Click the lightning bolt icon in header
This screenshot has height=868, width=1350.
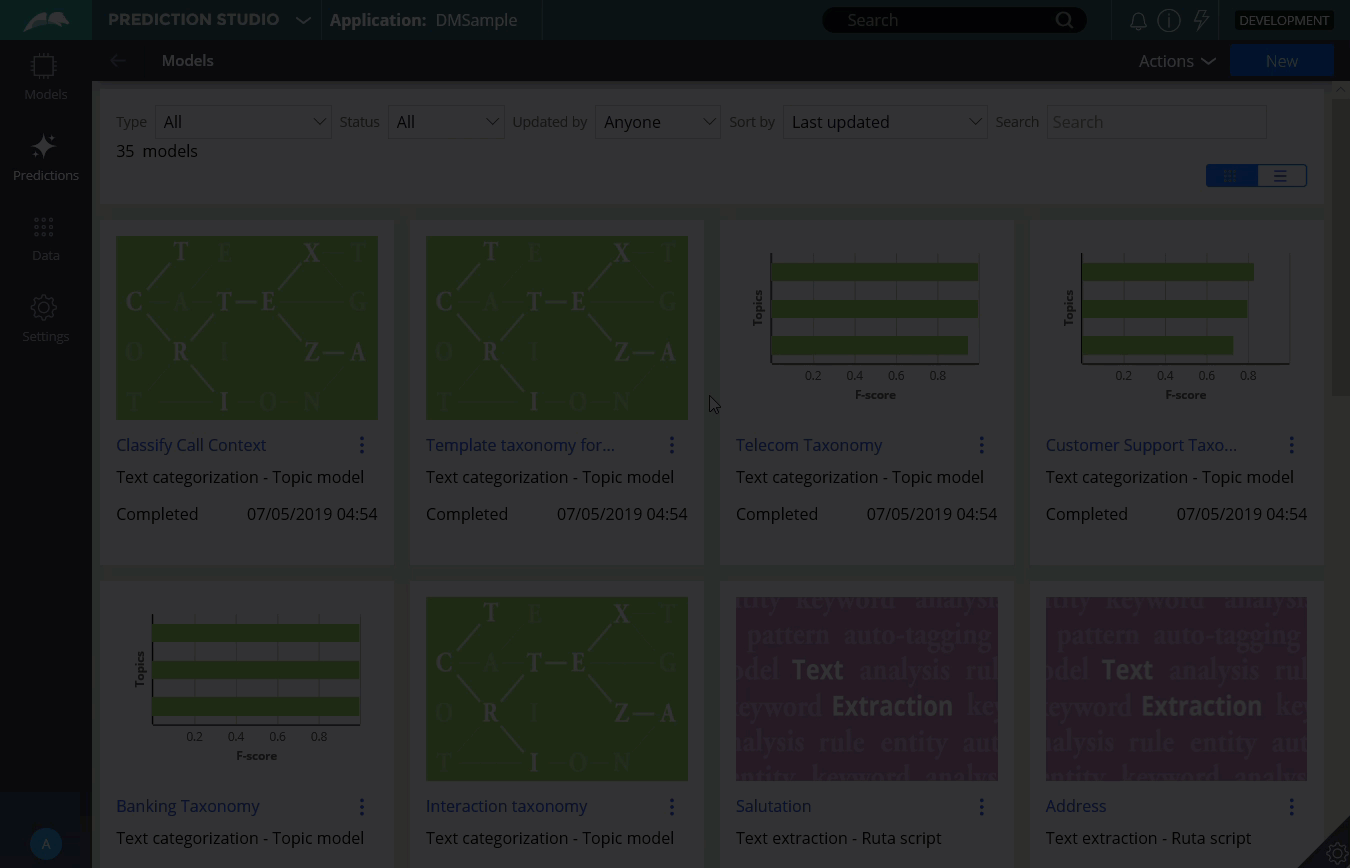pos(1201,20)
